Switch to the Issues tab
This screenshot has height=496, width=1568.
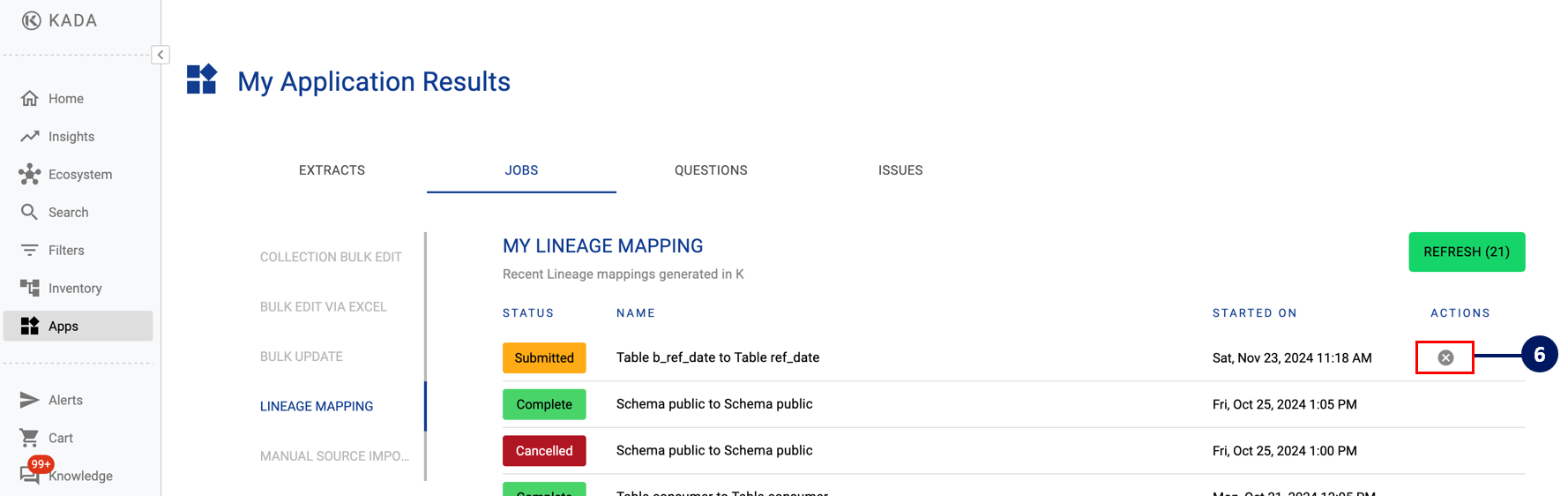[900, 170]
